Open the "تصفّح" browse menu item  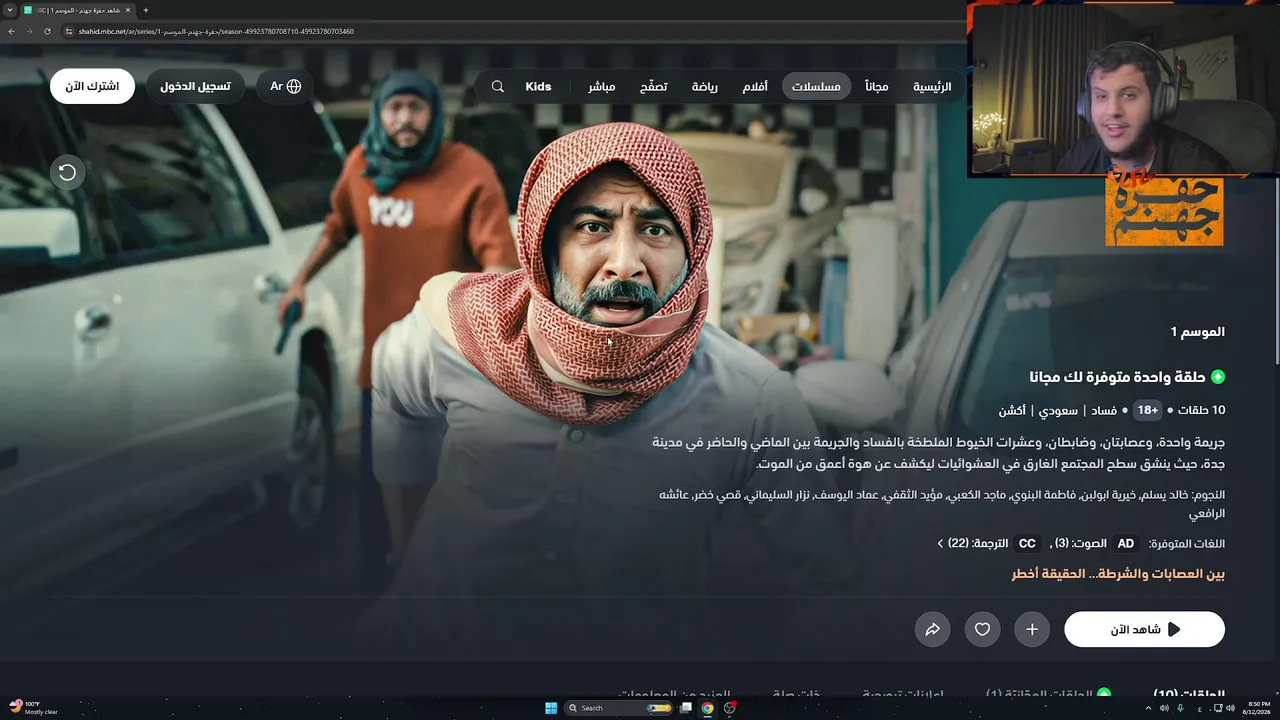pyautogui.click(x=654, y=87)
